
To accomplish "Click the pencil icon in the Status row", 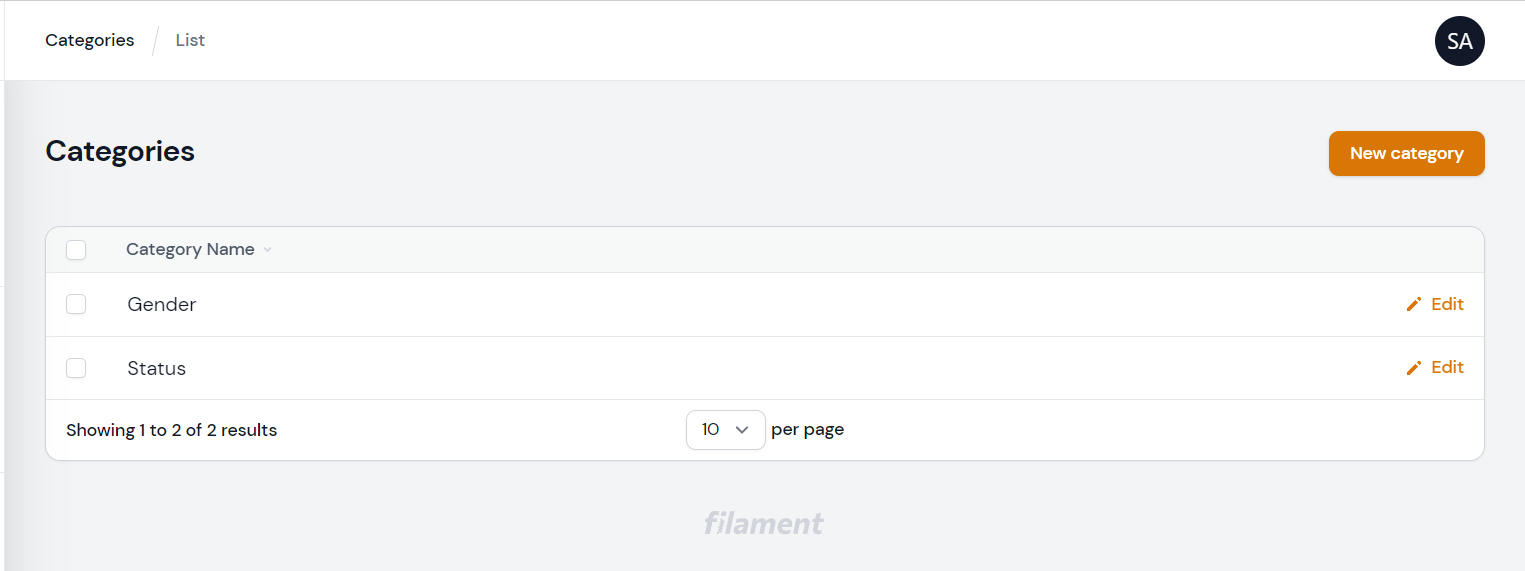I will (1413, 368).
